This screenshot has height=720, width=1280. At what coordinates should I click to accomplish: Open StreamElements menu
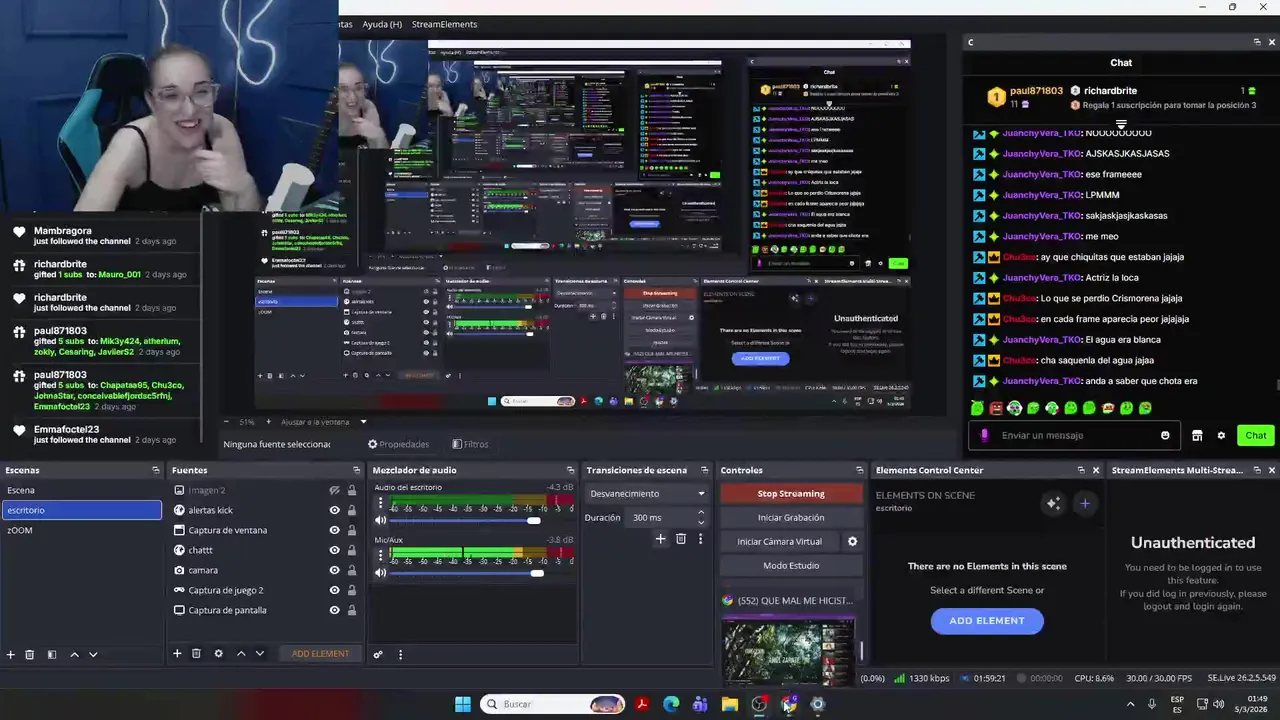pos(444,24)
